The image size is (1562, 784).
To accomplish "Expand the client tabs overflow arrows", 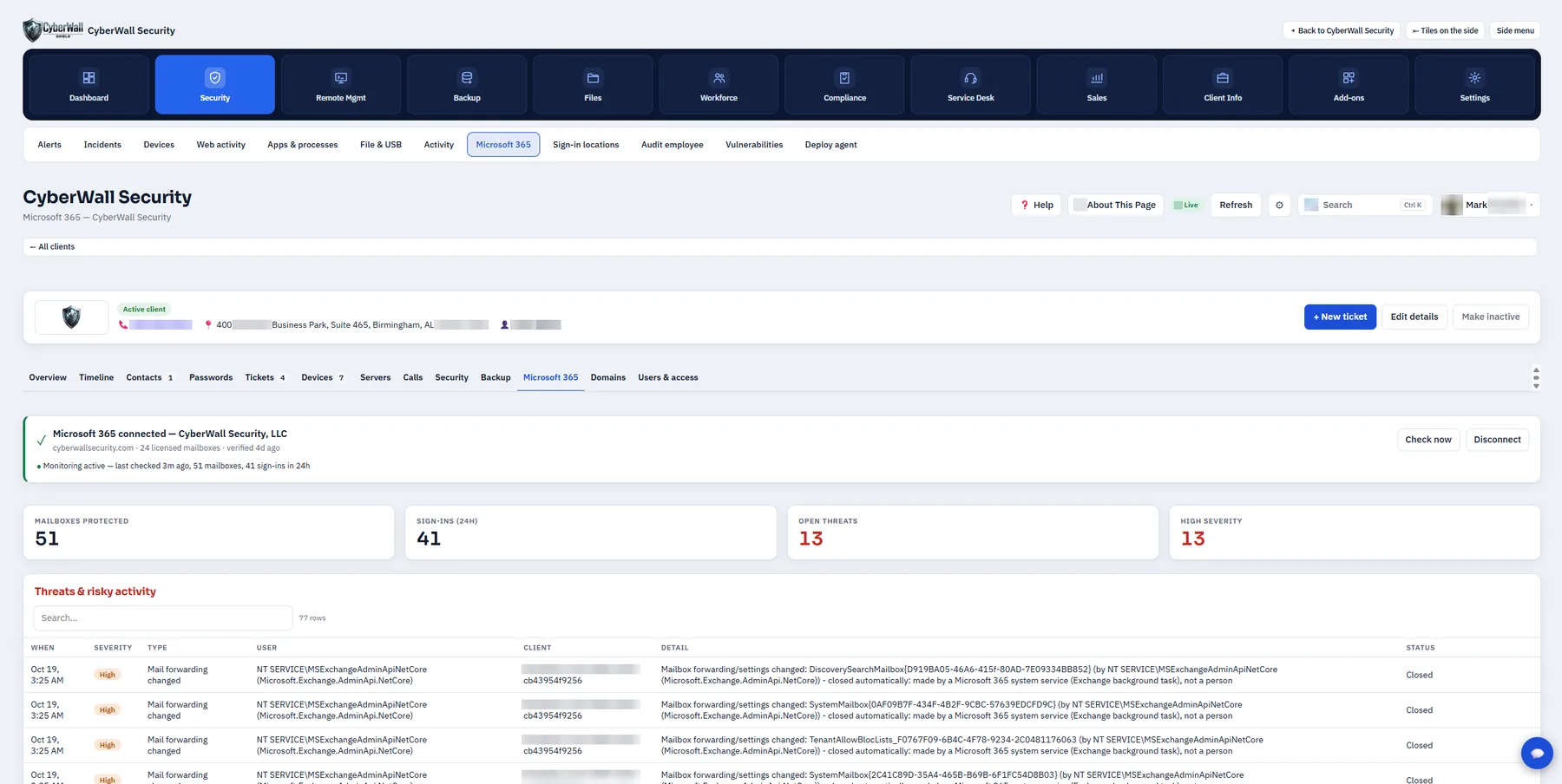I will [x=1536, y=377].
